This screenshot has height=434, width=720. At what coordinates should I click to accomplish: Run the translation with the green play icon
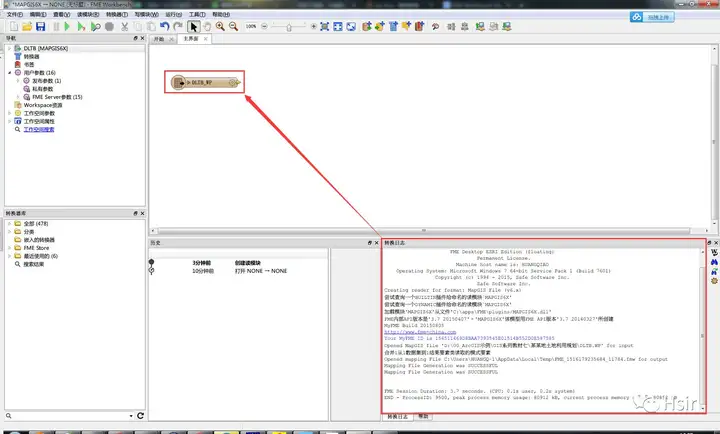pos(67,27)
